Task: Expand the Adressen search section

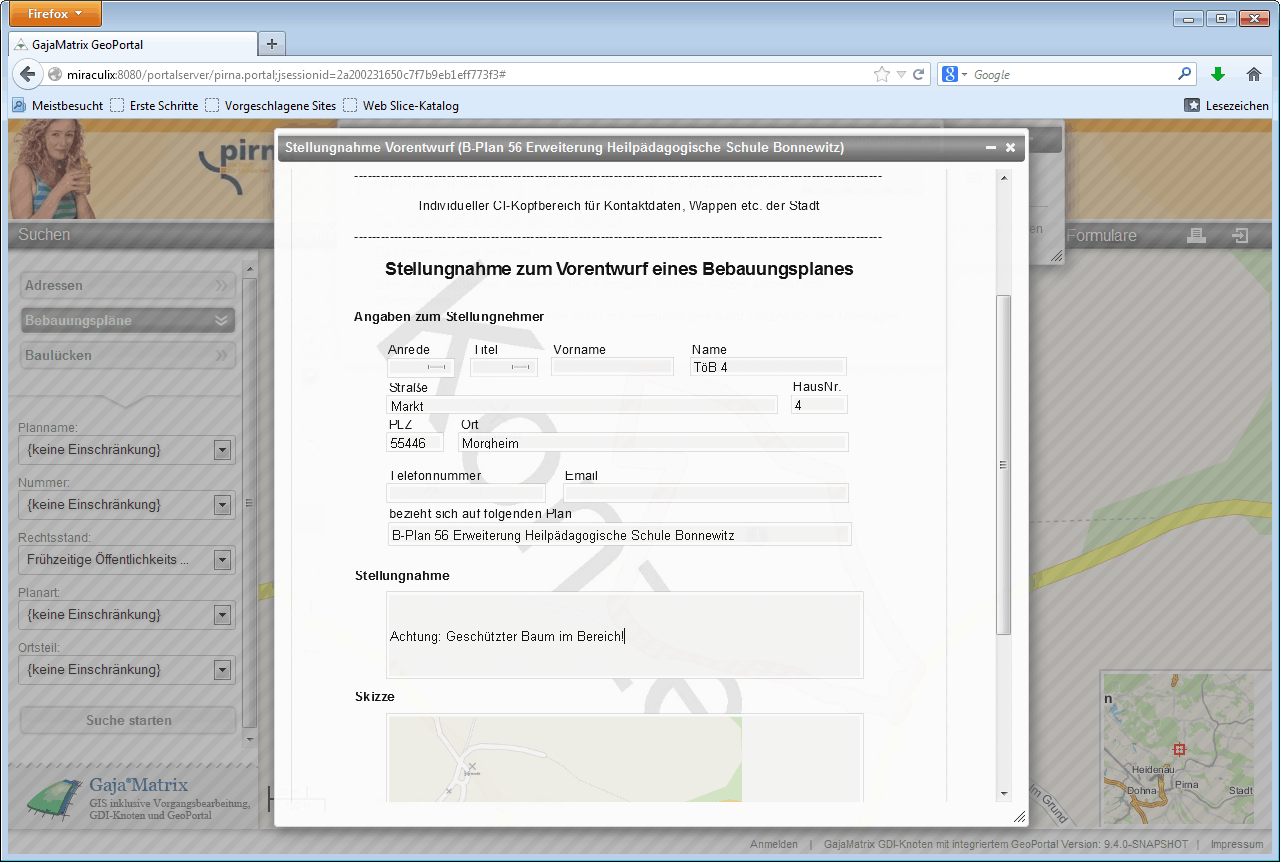Action: pyautogui.click(x=127, y=286)
